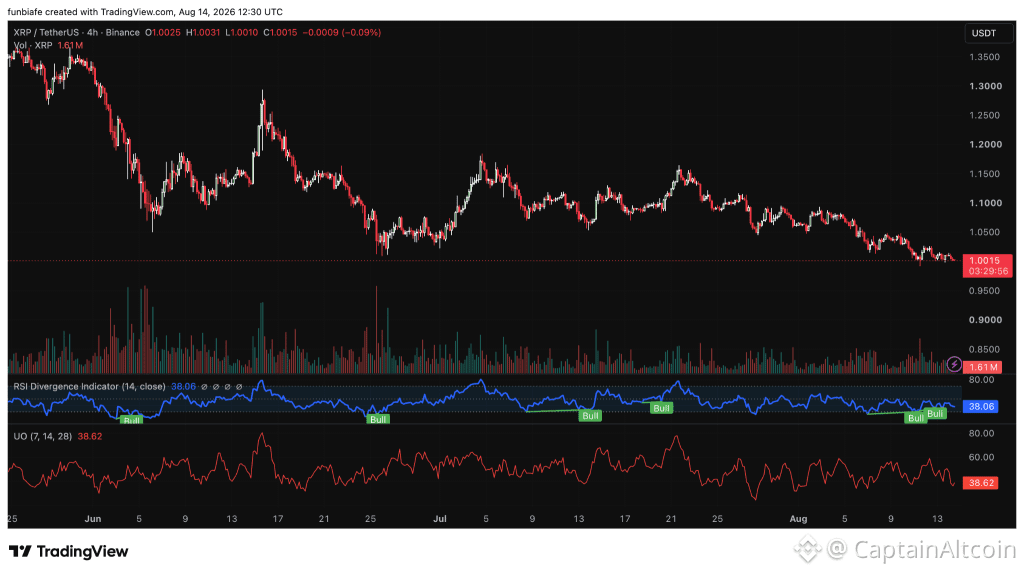Click the 1.2000 price axis label
The width and height of the screenshot is (1024, 574).
985,145
